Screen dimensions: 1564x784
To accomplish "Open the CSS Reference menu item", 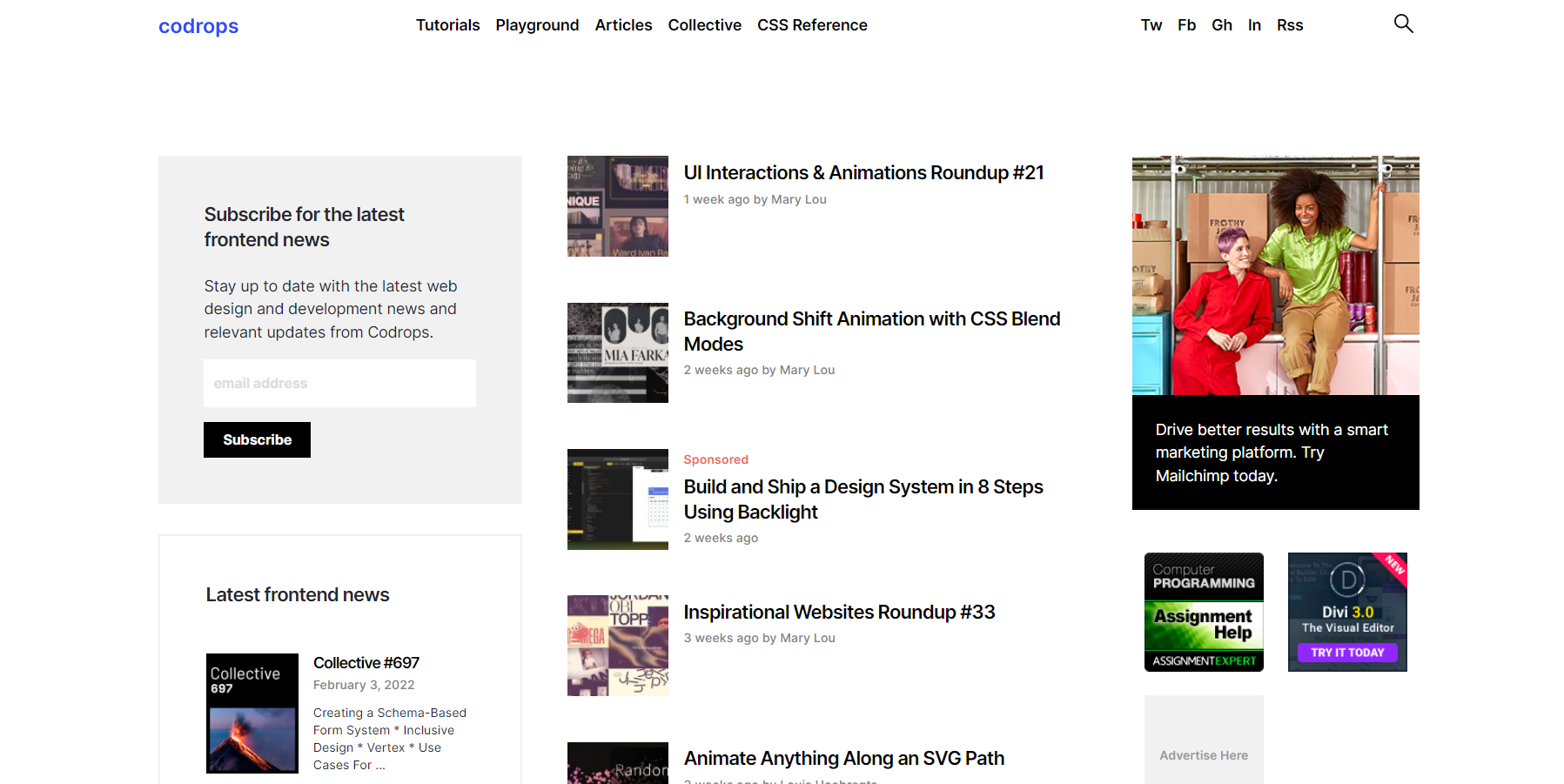I will point(812,25).
